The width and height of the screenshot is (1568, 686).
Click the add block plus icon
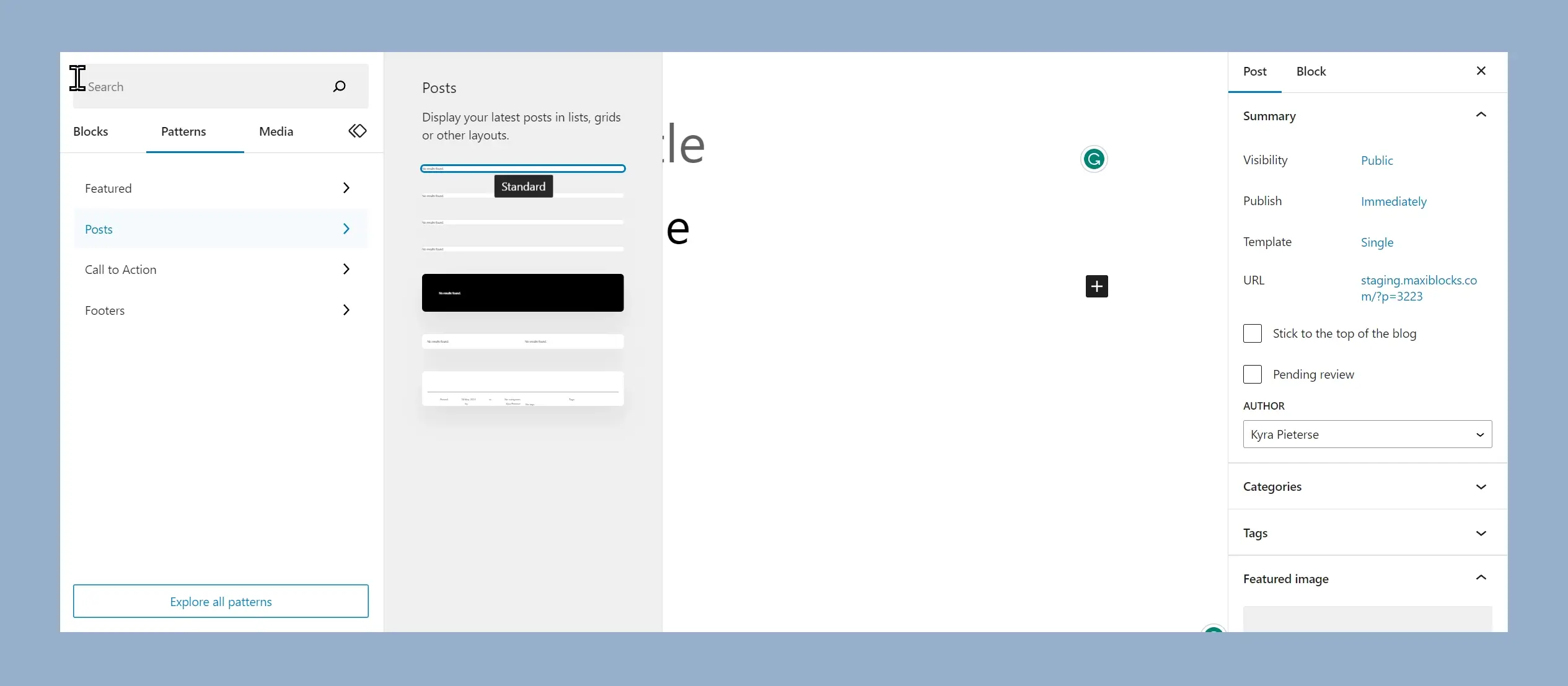coord(1096,287)
